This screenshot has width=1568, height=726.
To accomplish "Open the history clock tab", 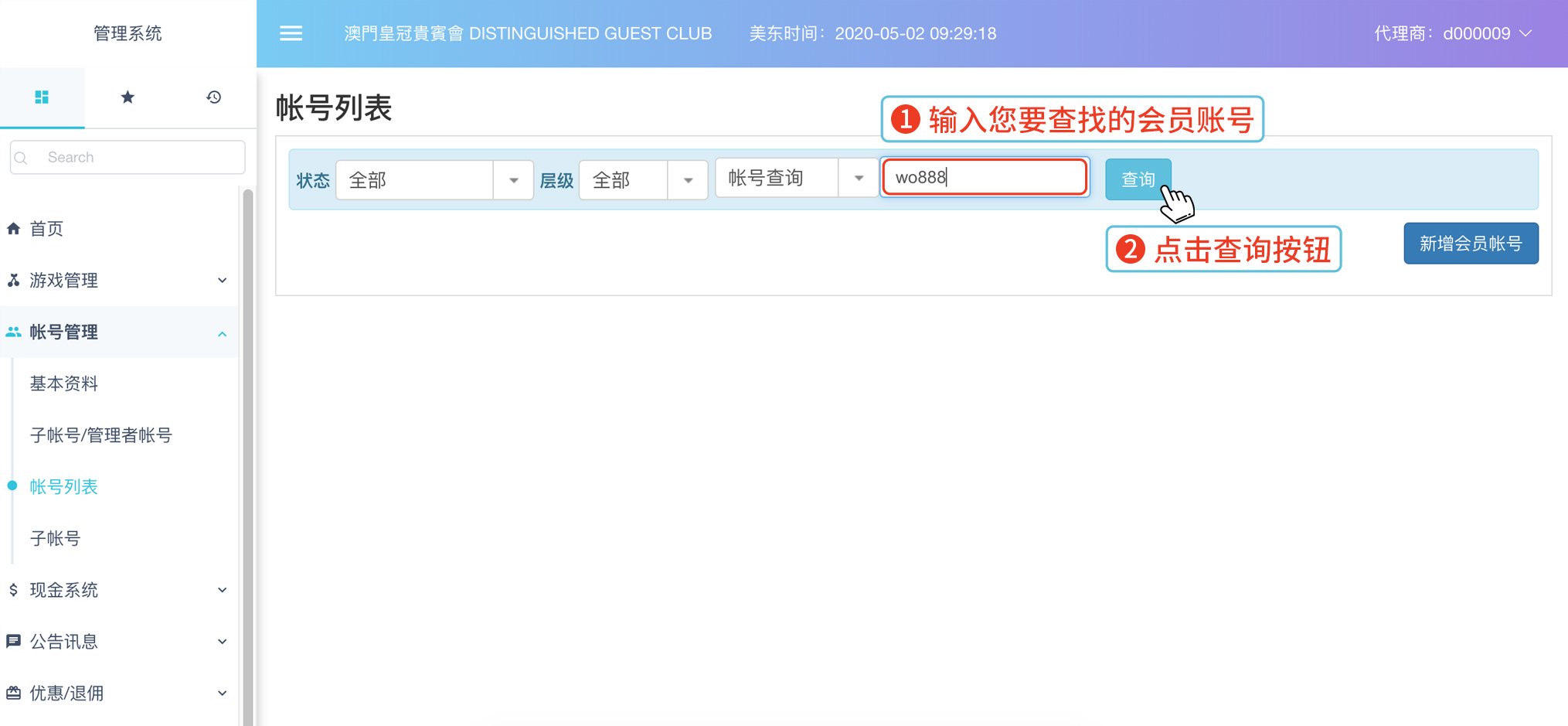I will click(x=213, y=97).
